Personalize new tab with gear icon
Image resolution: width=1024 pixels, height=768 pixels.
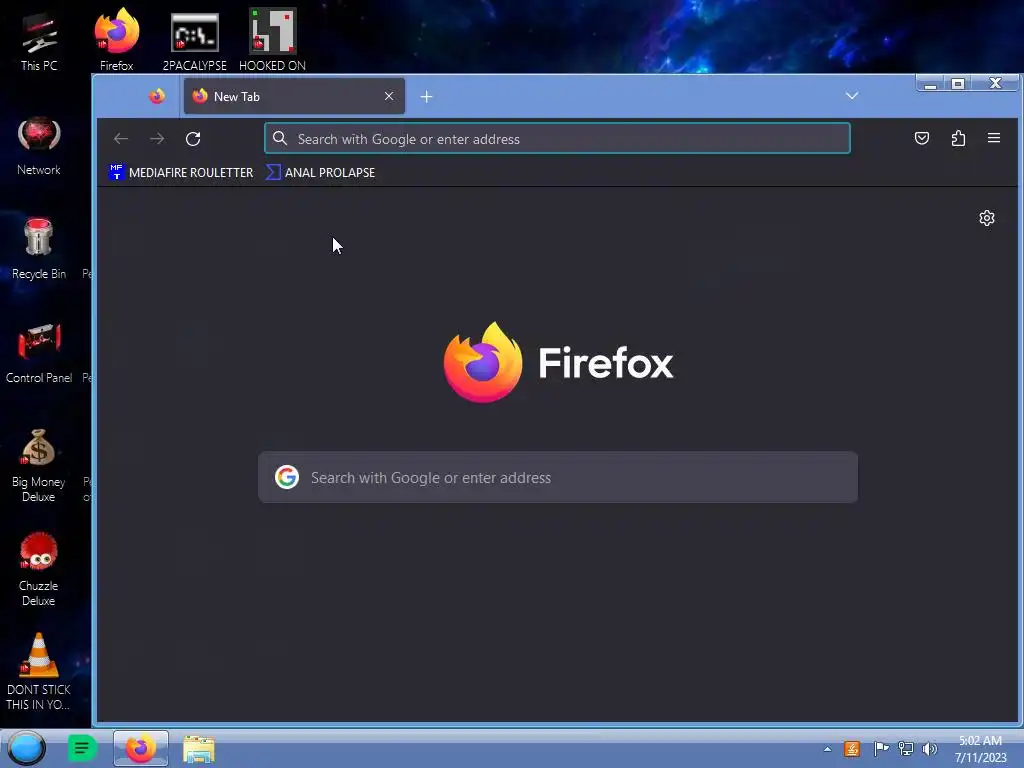[x=987, y=218]
